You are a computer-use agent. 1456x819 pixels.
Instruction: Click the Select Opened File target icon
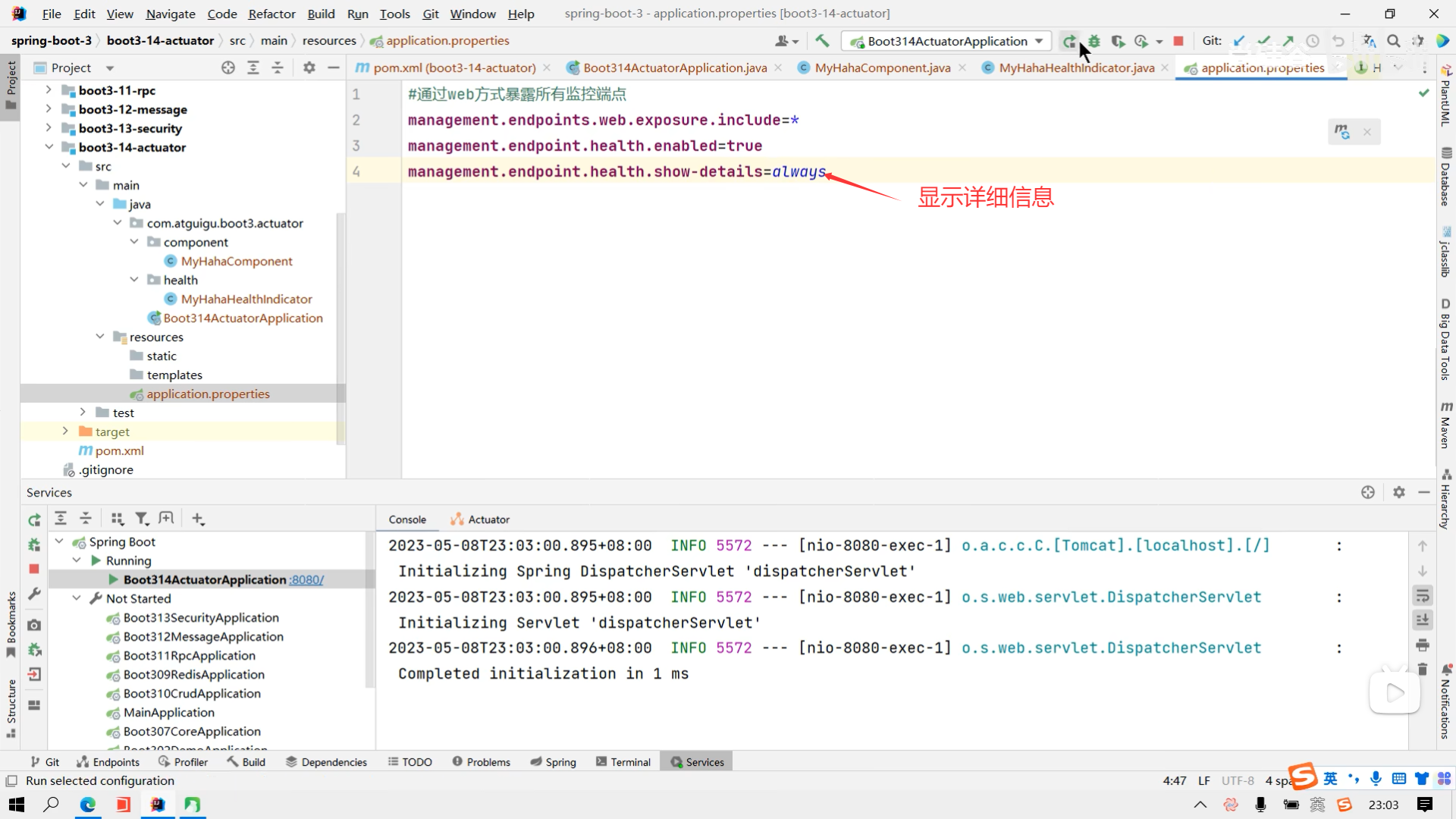click(227, 68)
